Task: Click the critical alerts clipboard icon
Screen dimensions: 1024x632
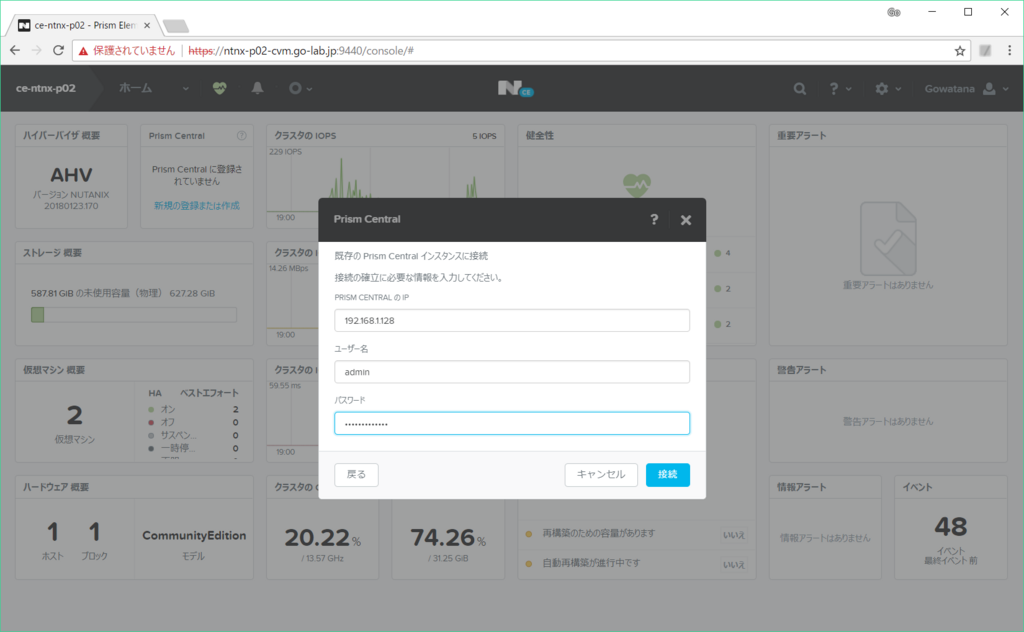Action: coord(888,238)
